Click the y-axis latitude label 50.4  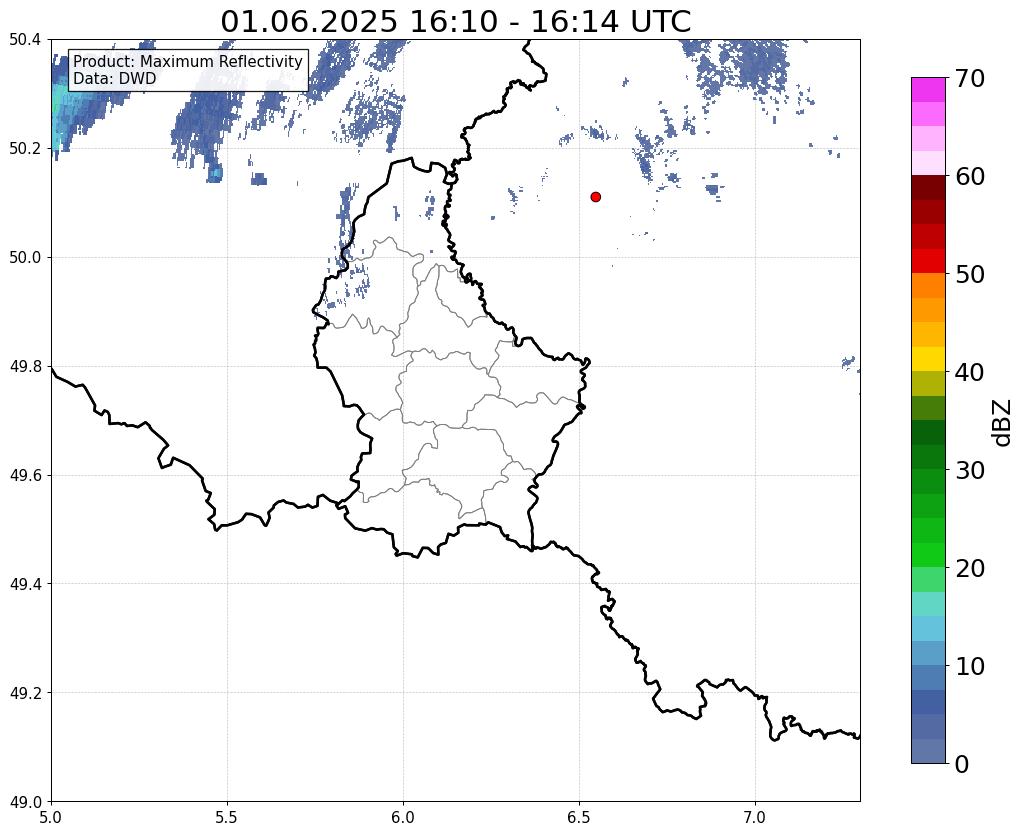(25, 40)
